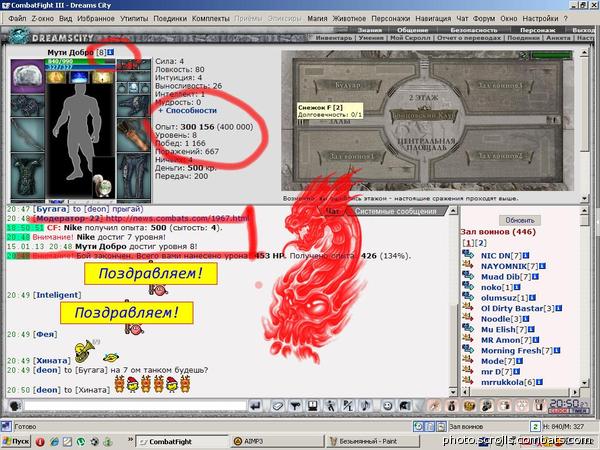
Task: Click the nickname MR Amon in user list
Action: [x=501, y=340]
